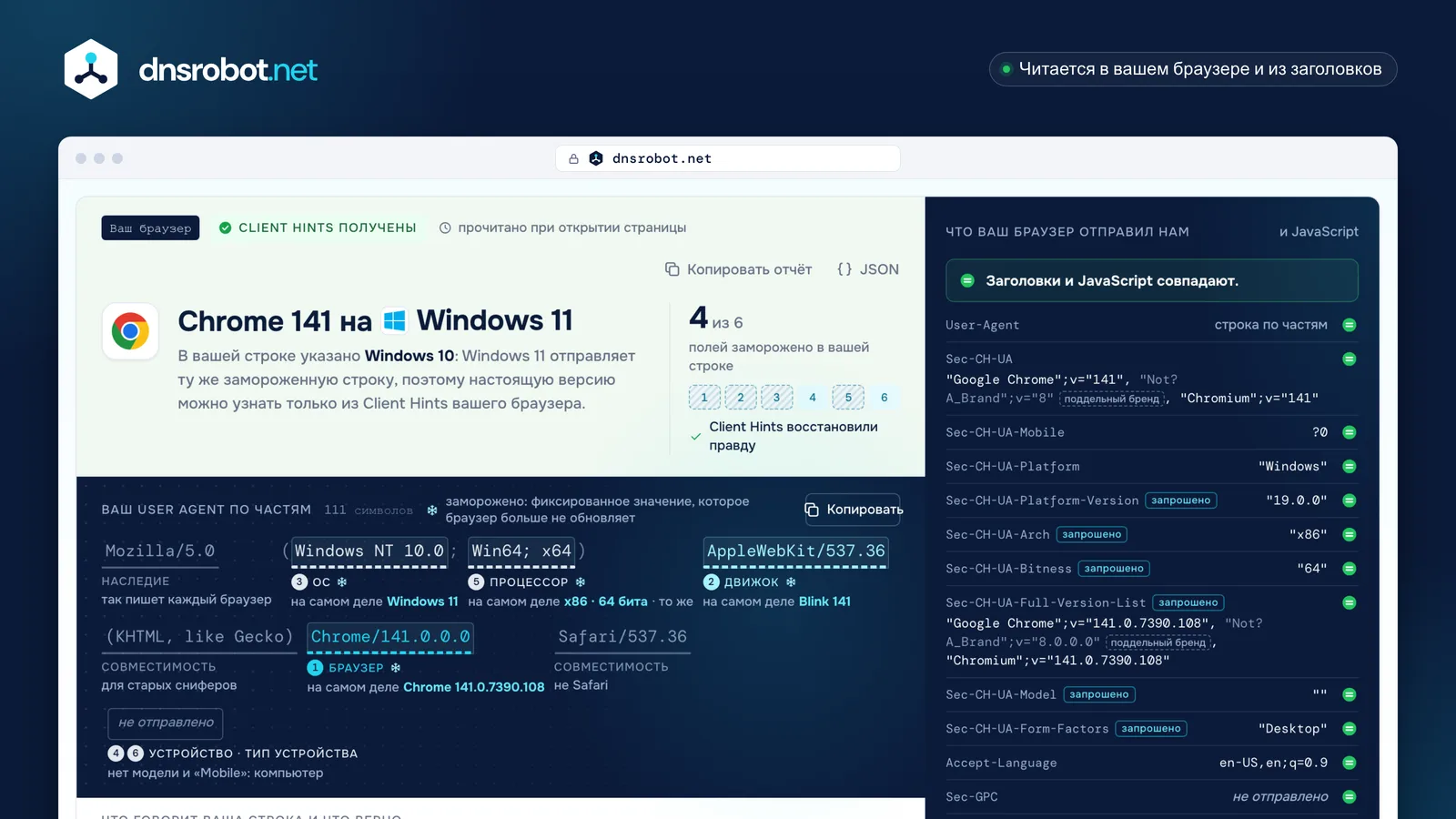1456x819 pixels.
Task: Click the Mozilla/5.0 token
Action: (160, 551)
